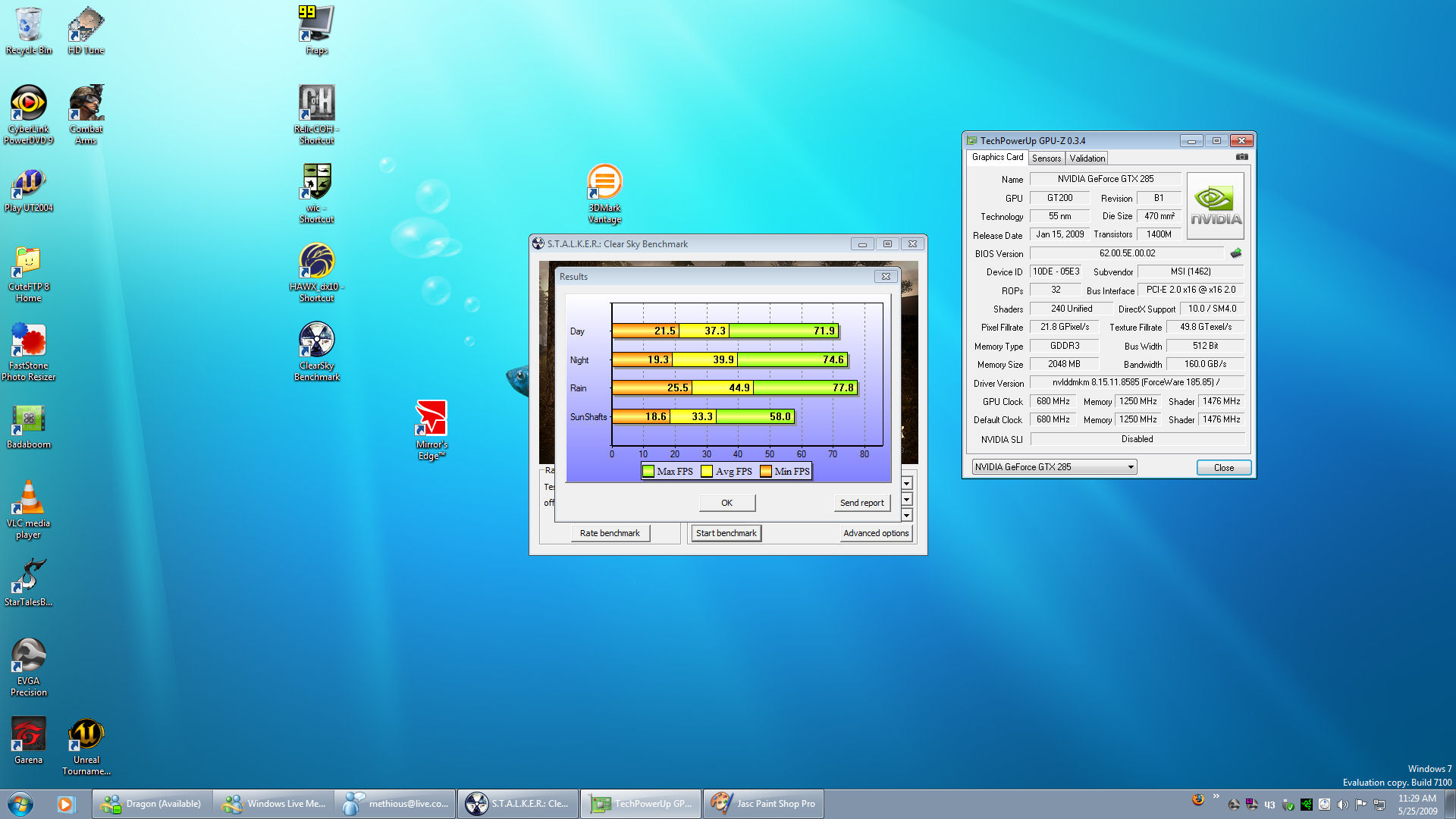The width and height of the screenshot is (1456, 819).
Task: Launch HD Tune from the desktop
Action: coord(86,30)
